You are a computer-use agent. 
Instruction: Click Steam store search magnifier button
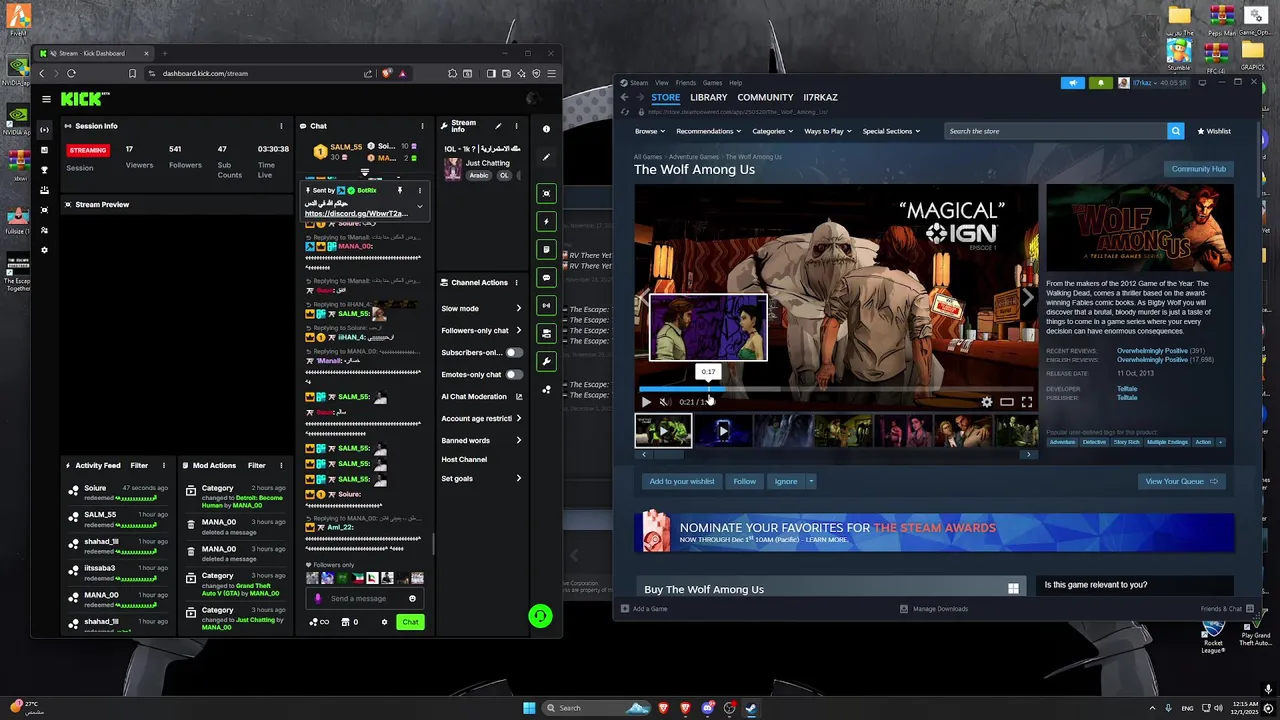coord(1176,131)
